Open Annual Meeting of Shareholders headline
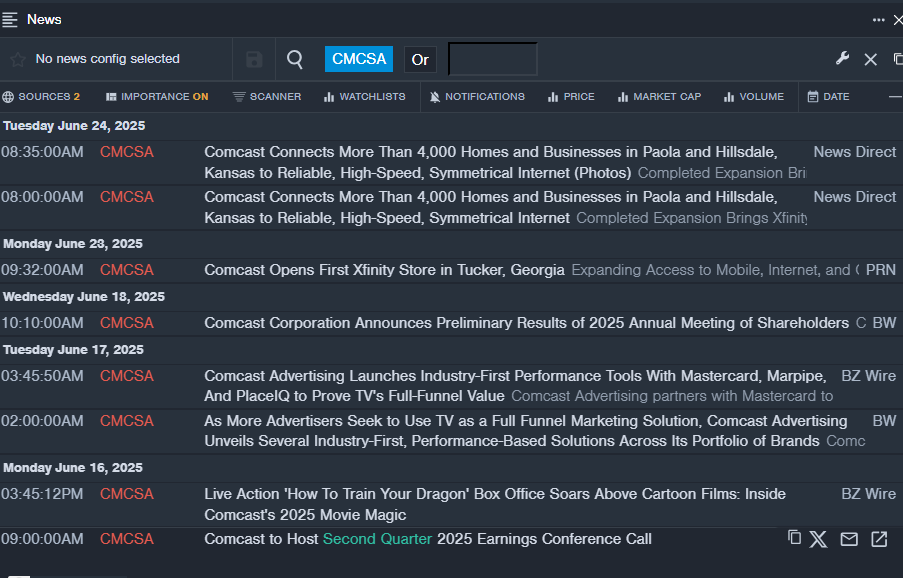Screen dimensions: 903x578 point(526,323)
